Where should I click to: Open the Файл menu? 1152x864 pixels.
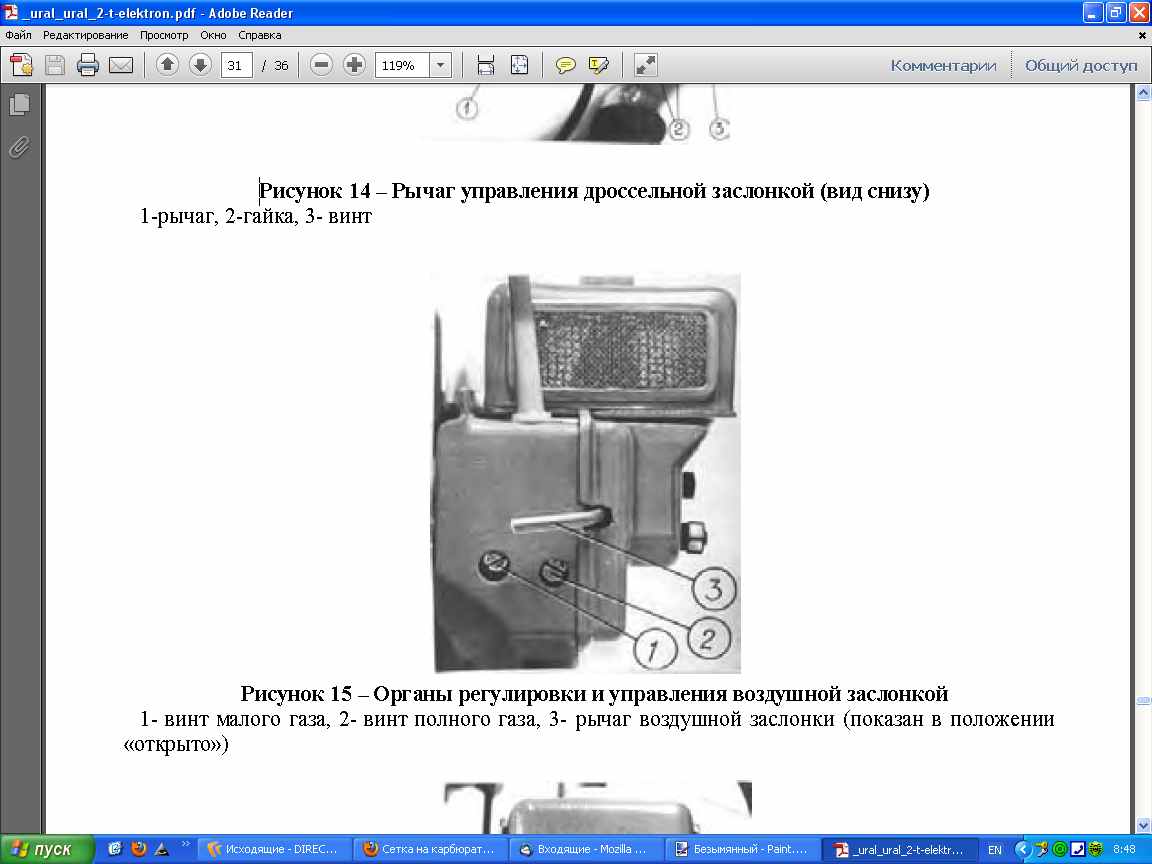click(18, 35)
